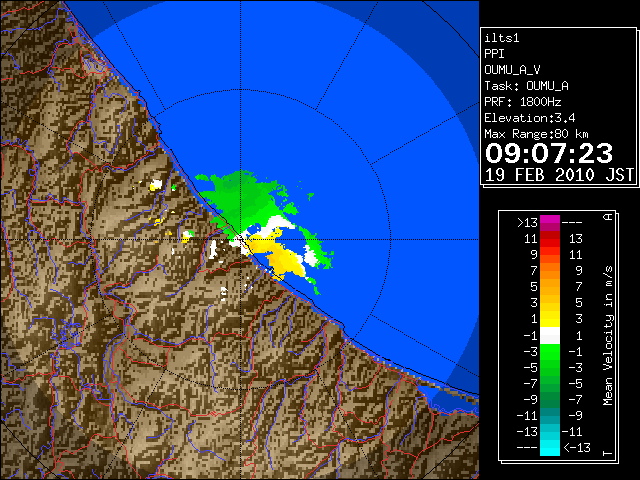Click the 'OUMU_A_V' product label
The width and height of the screenshot is (640, 480).
click(512, 70)
